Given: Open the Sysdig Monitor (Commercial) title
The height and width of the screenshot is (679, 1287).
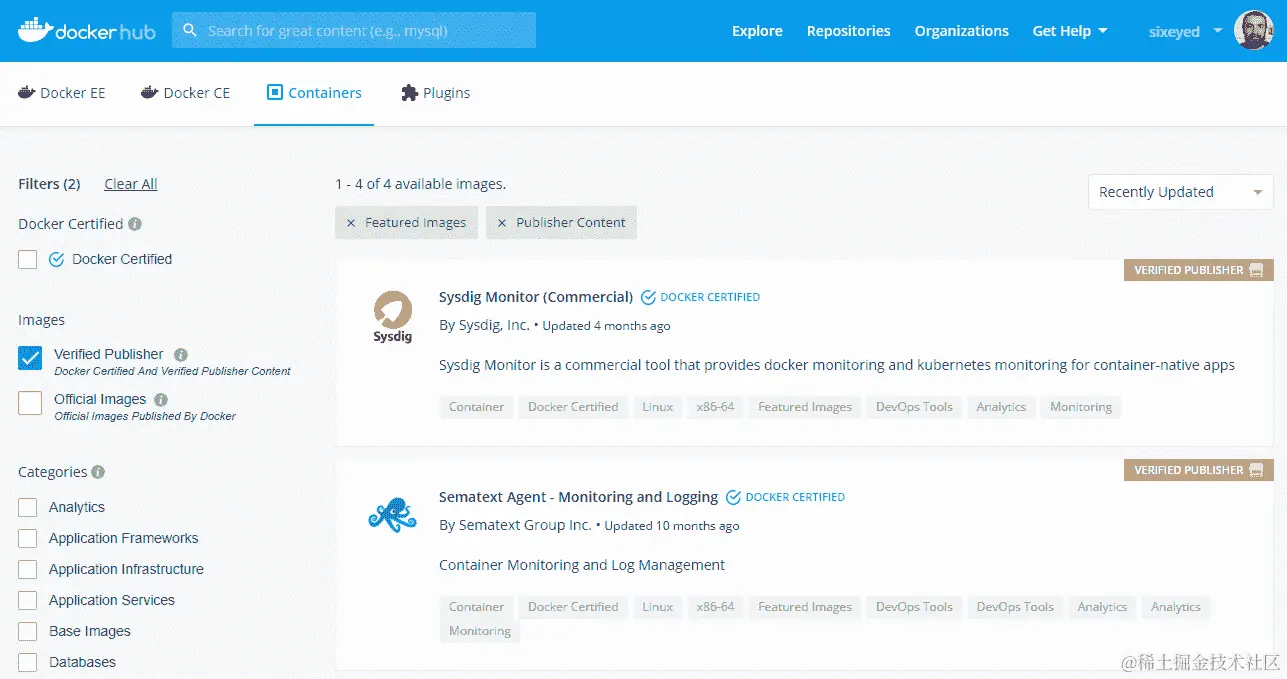Looking at the screenshot, I should coord(536,297).
